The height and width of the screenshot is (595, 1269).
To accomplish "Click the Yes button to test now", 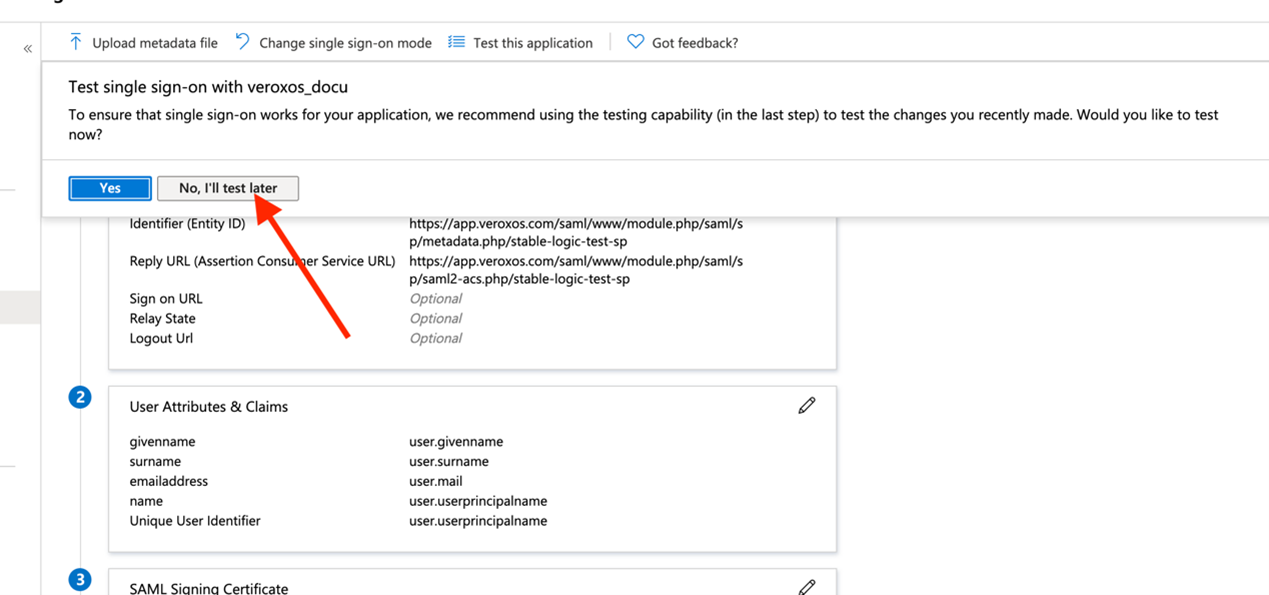I will [x=110, y=188].
